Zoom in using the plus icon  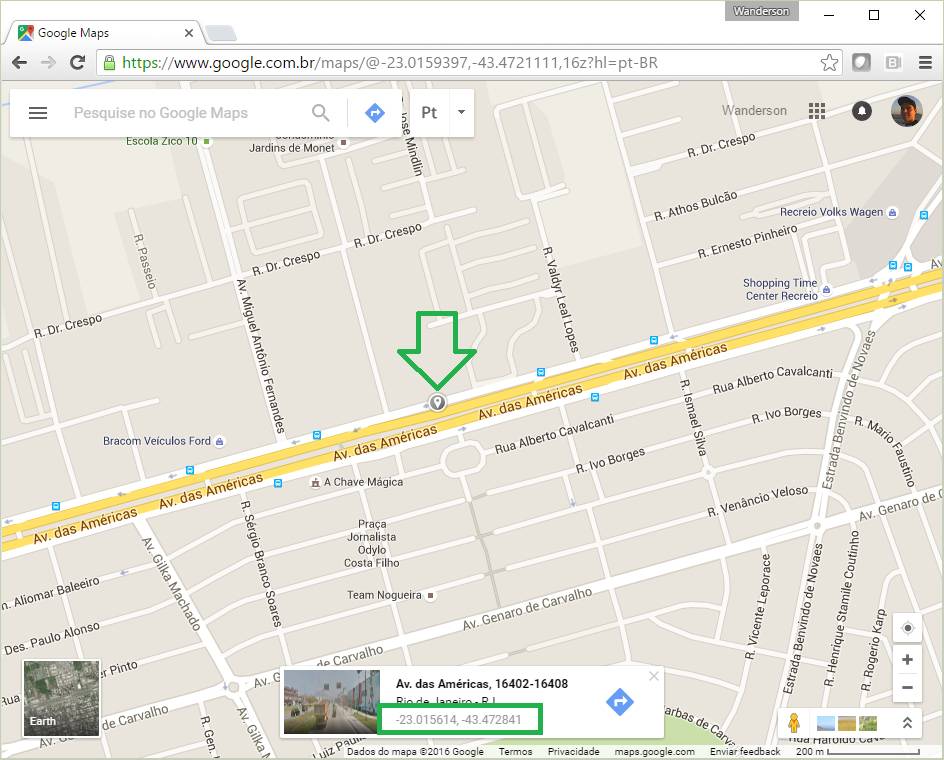[x=908, y=659]
